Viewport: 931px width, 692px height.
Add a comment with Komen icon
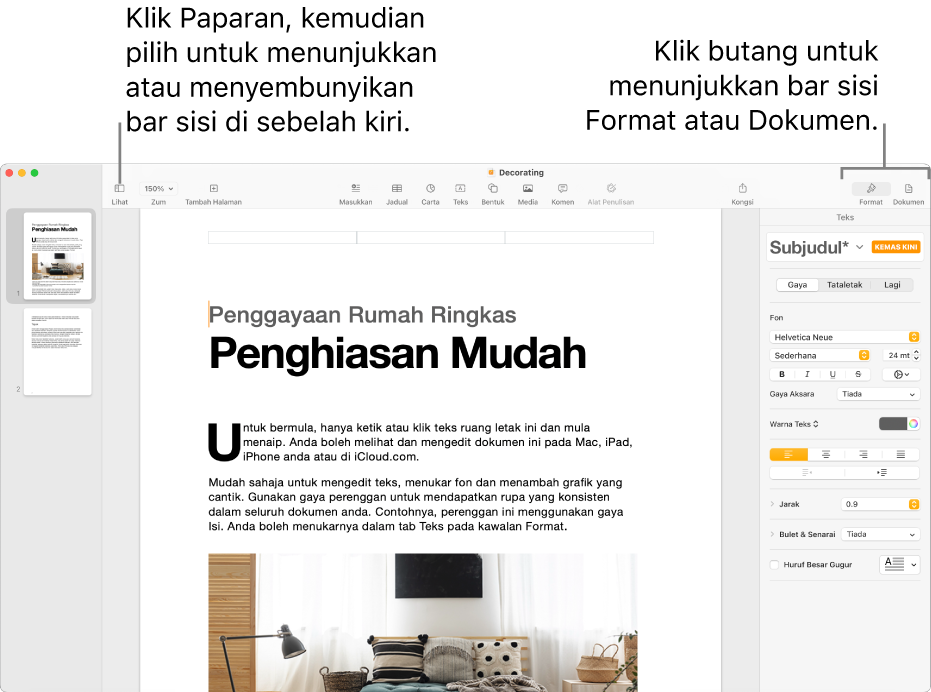(x=563, y=188)
